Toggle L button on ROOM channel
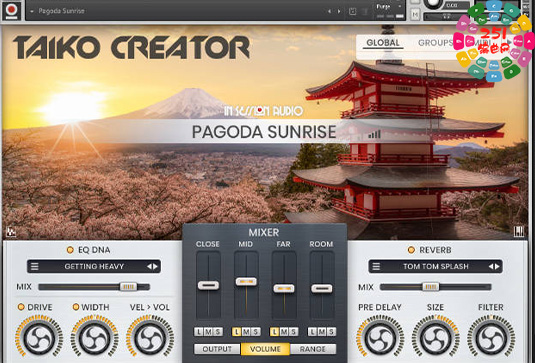535x363 pixels. tap(313, 332)
